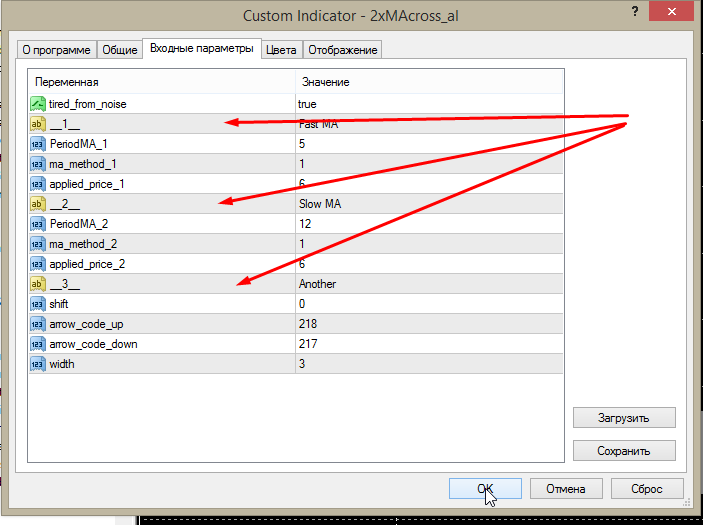Image resolution: width=703 pixels, height=525 pixels.
Task: Click the 123 icon next to shift
Action: pos(38,304)
